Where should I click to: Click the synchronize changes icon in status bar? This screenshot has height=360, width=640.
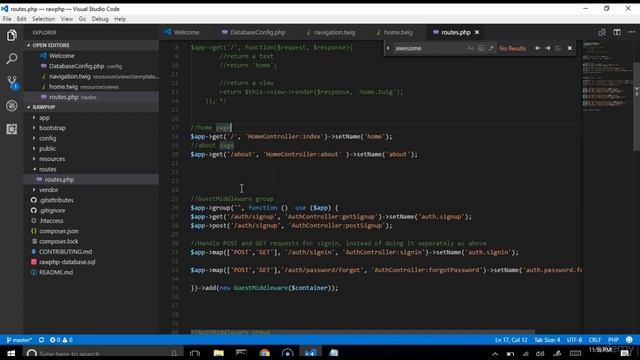(x=41, y=340)
